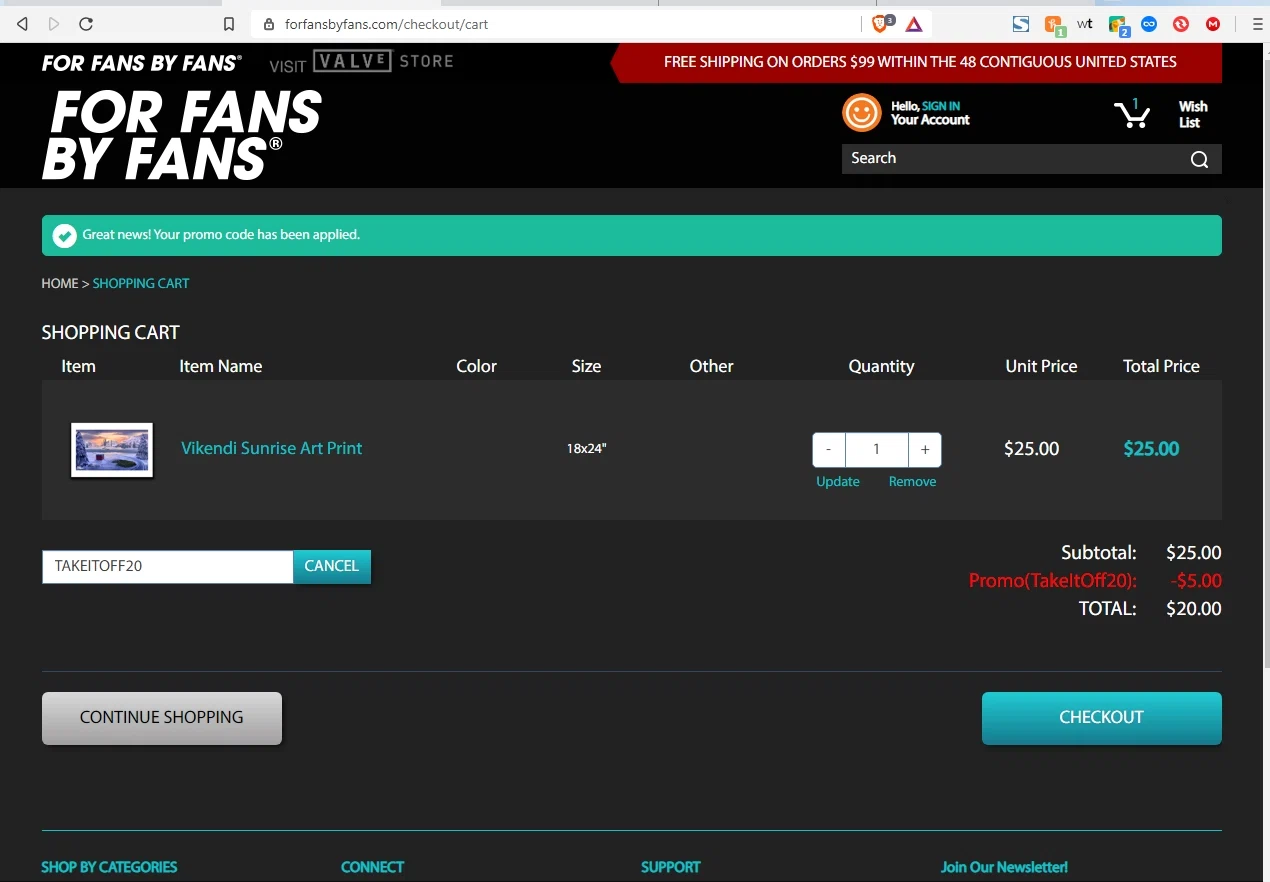Increase quantity with plus button
This screenshot has width=1270, height=882.
coord(925,450)
